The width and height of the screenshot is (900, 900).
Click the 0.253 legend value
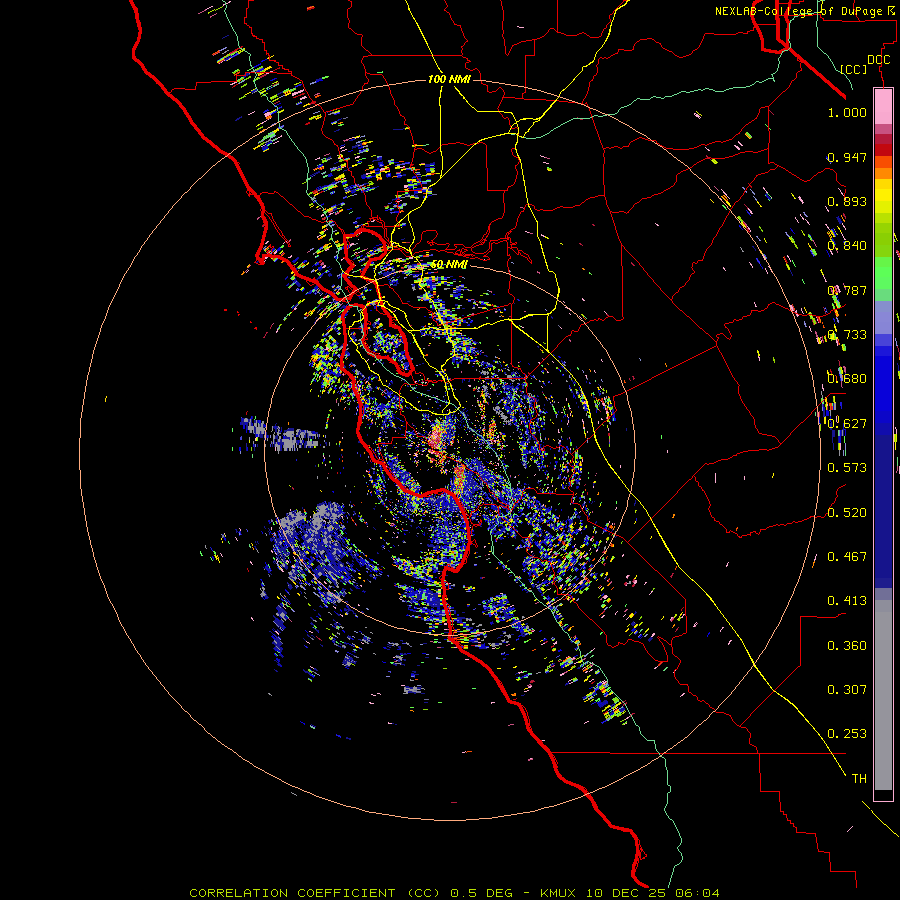tap(847, 734)
